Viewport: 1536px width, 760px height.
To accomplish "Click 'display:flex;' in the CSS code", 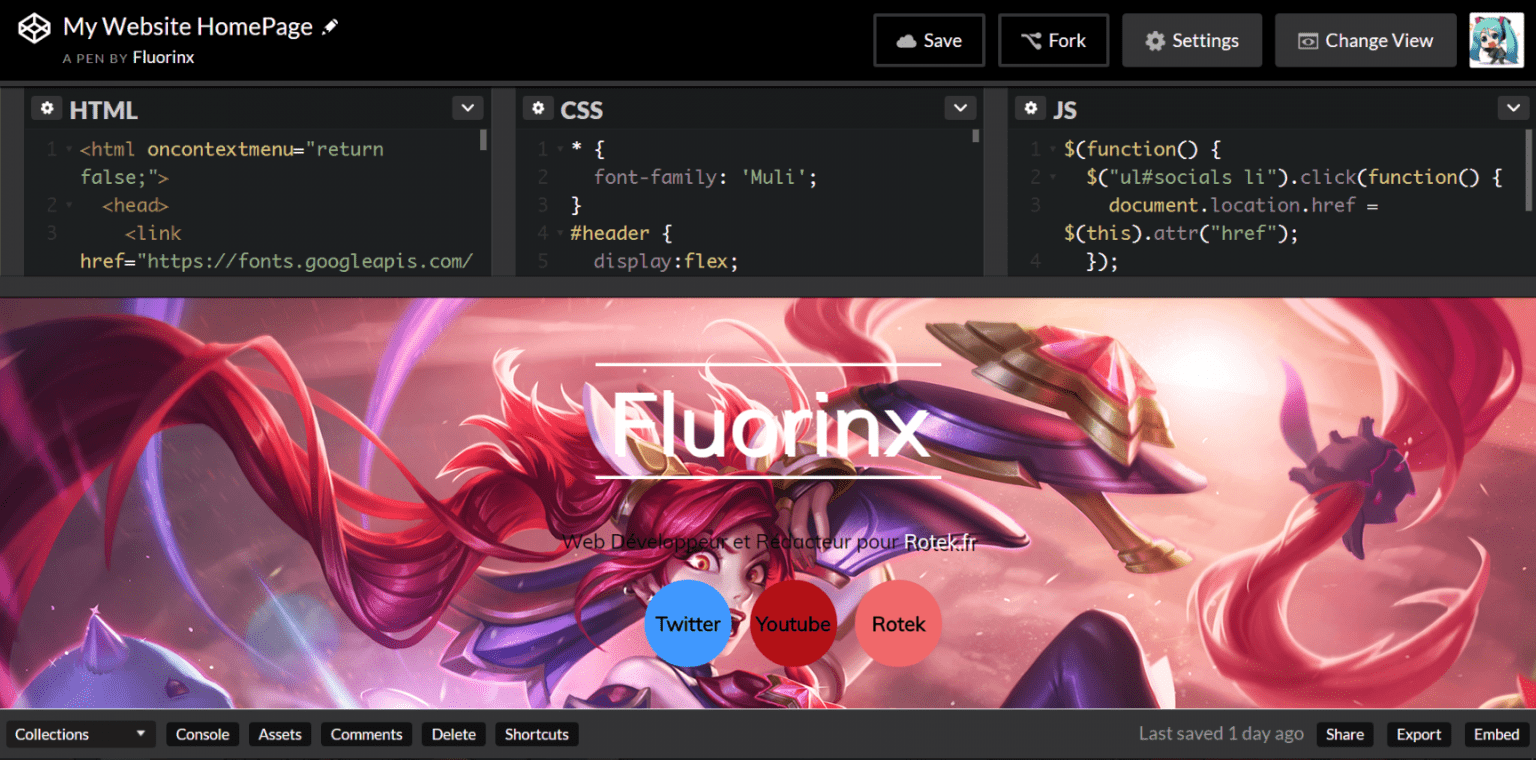I will 664,262.
